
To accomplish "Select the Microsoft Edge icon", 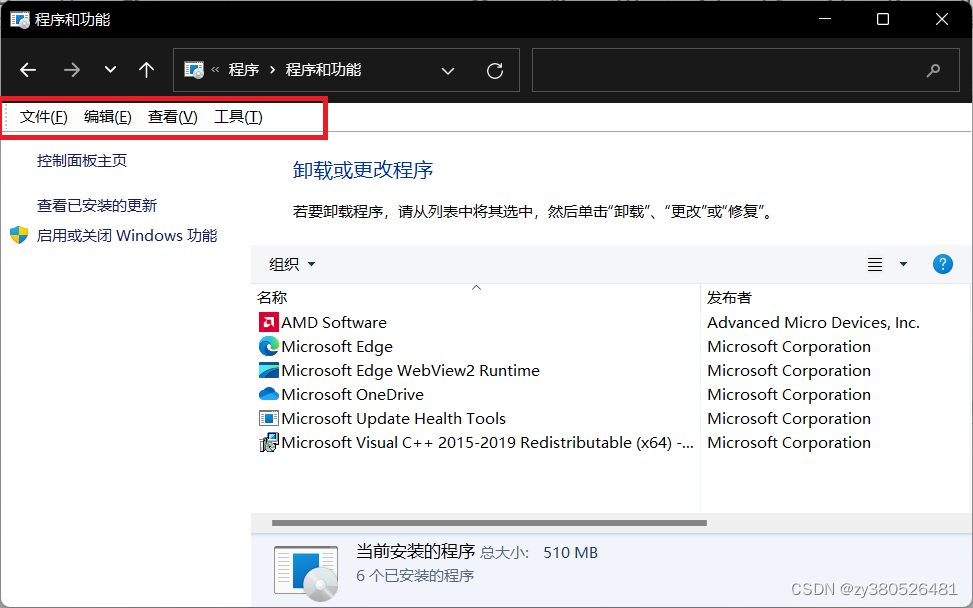I will click(269, 346).
